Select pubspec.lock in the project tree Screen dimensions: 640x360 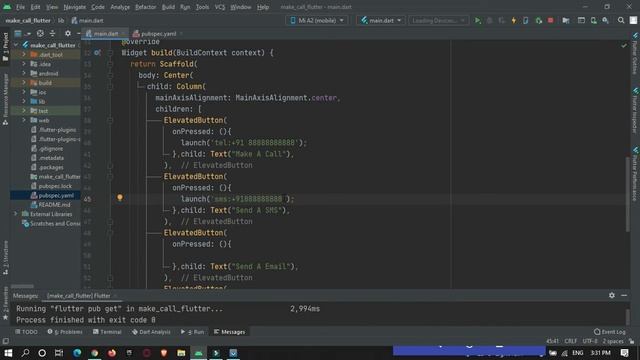pyautogui.click(x=55, y=186)
